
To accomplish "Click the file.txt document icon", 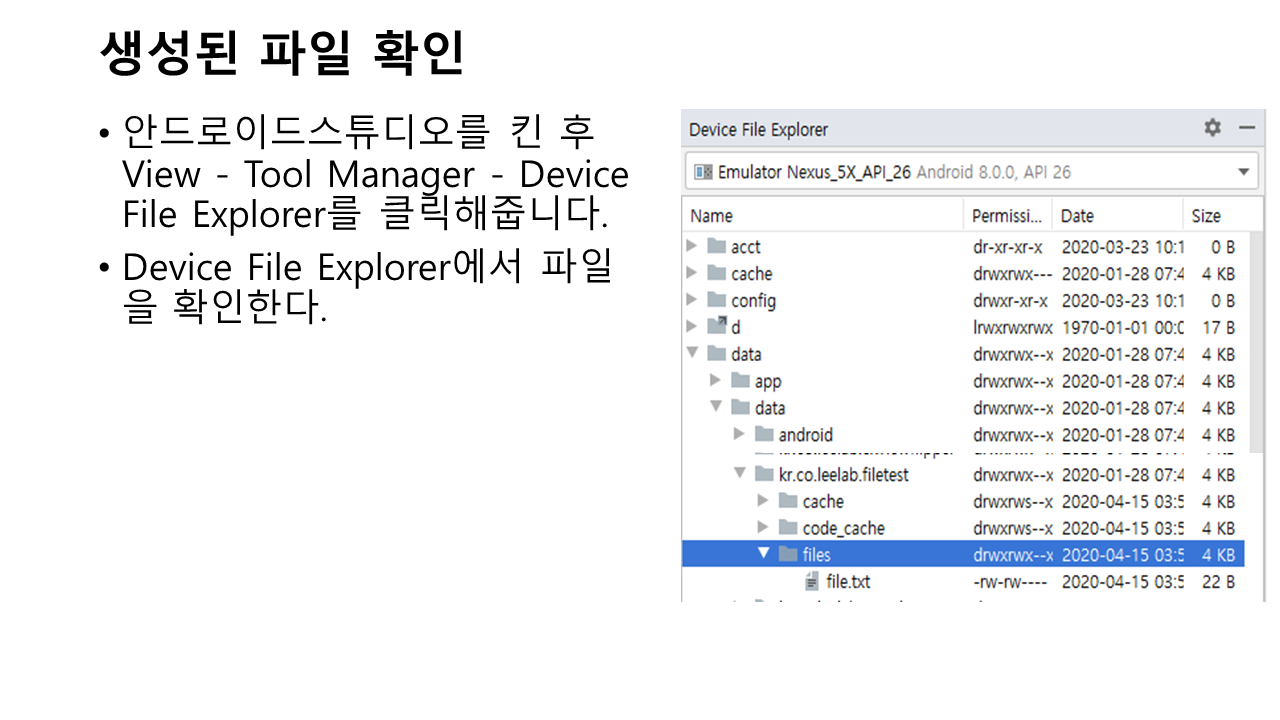I will (x=812, y=582).
